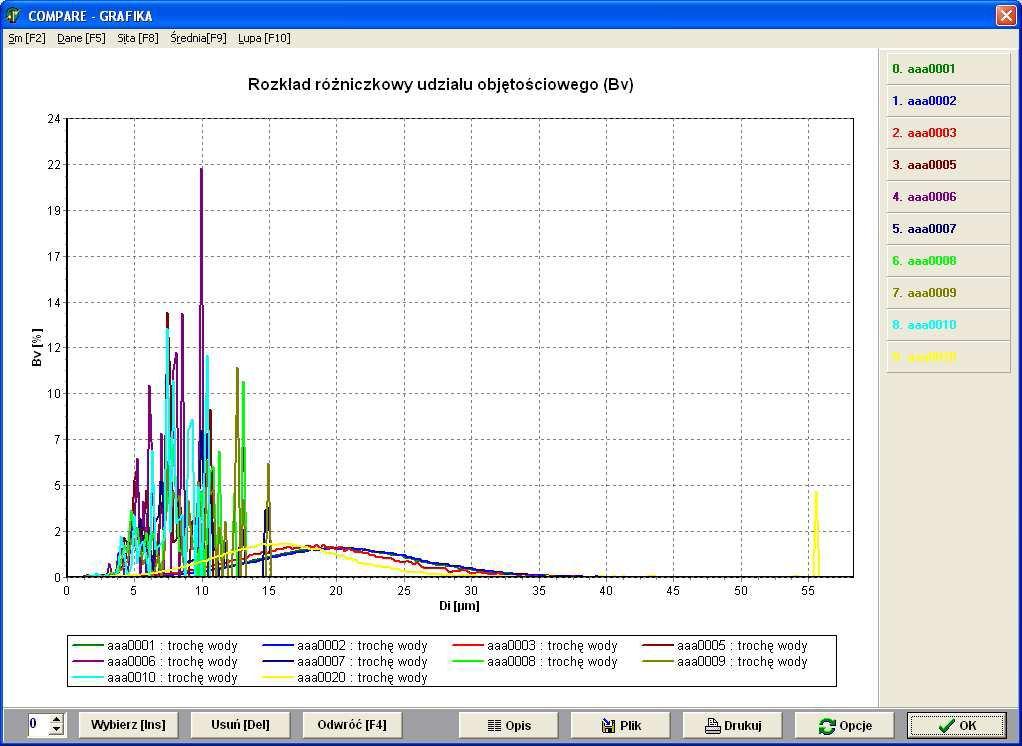Click legend entry aaa0006 : trochę wody
This screenshot has height=746, width=1022.
click(x=155, y=662)
